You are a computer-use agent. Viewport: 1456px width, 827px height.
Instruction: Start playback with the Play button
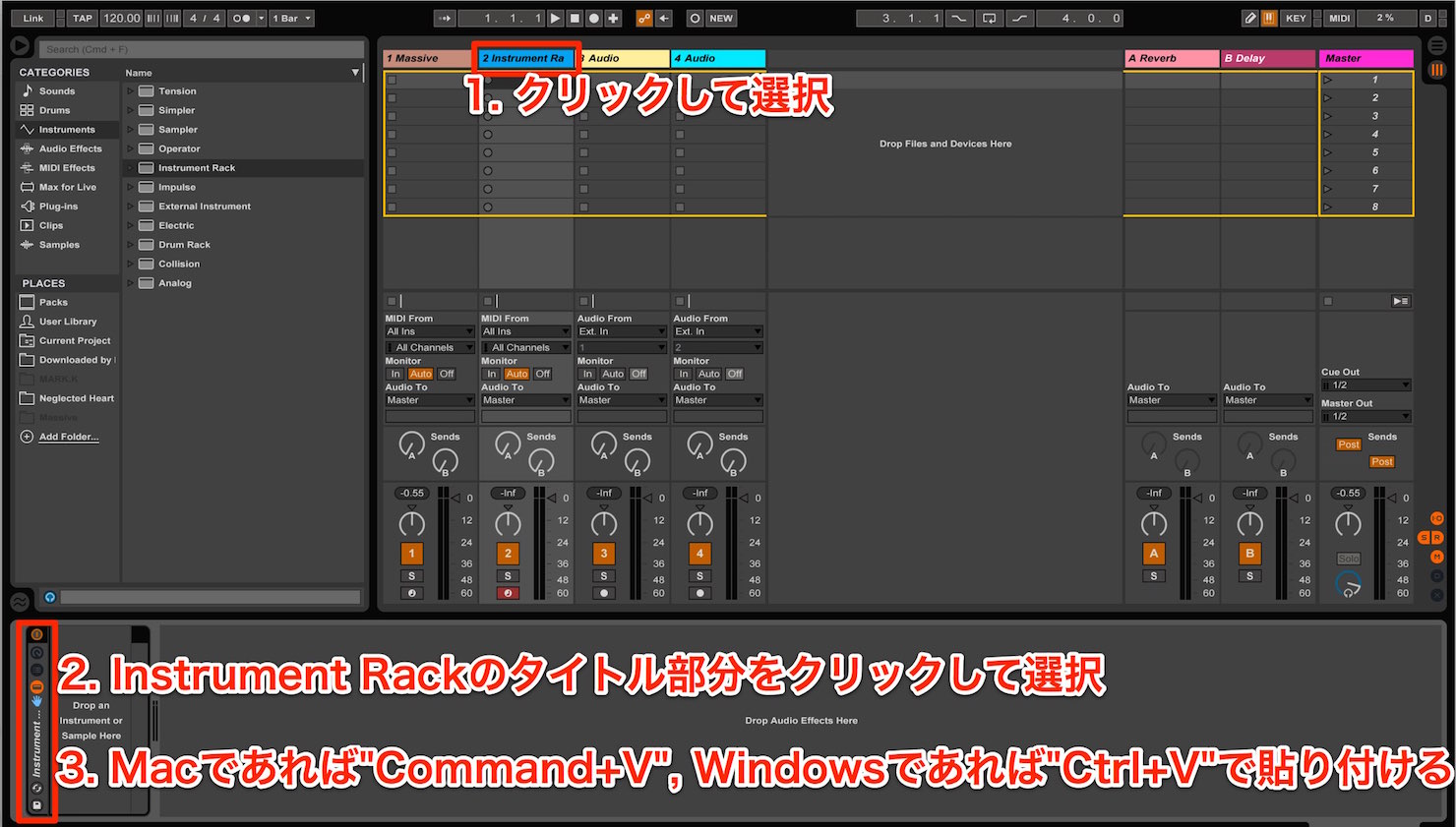pyautogui.click(x=555, y=18)
